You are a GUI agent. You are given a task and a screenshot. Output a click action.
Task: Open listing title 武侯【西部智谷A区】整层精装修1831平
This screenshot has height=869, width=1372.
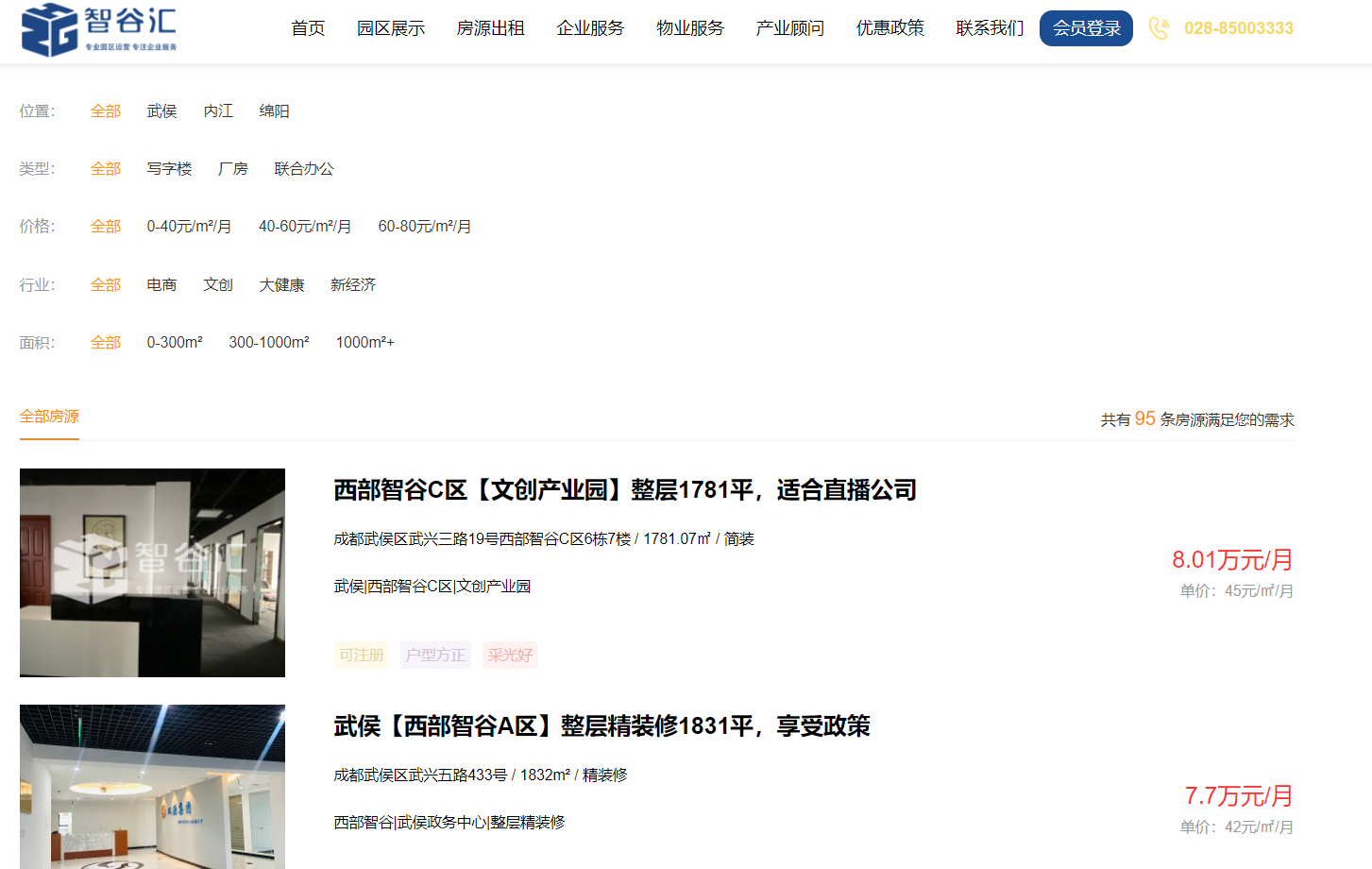(x=601, y=725)
